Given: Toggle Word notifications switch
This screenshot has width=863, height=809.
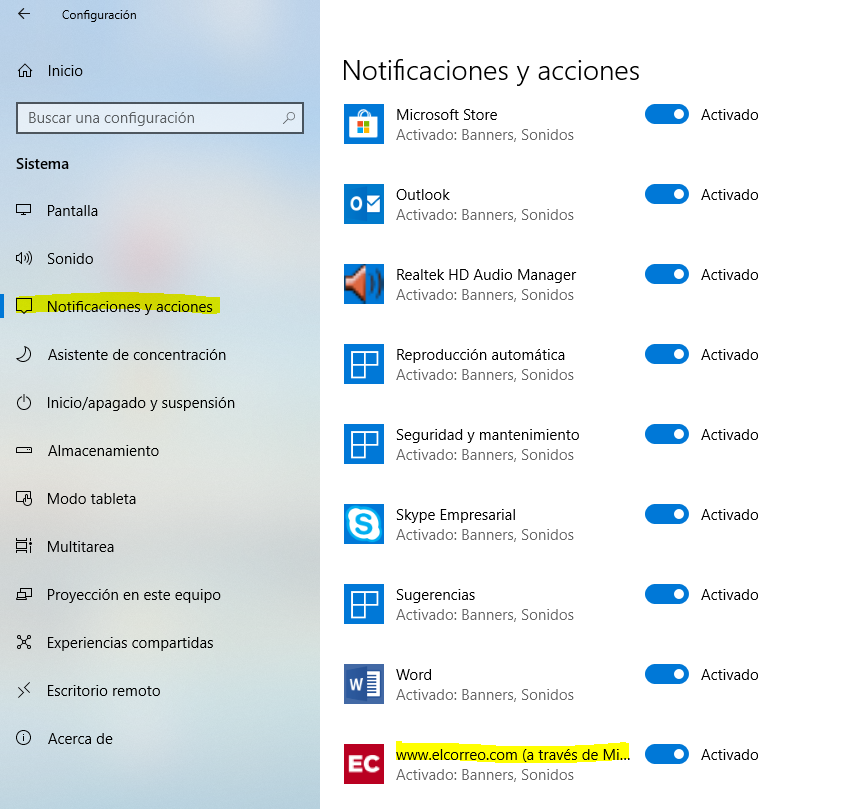Looking at the screenshot, I should tap(667, 674).
